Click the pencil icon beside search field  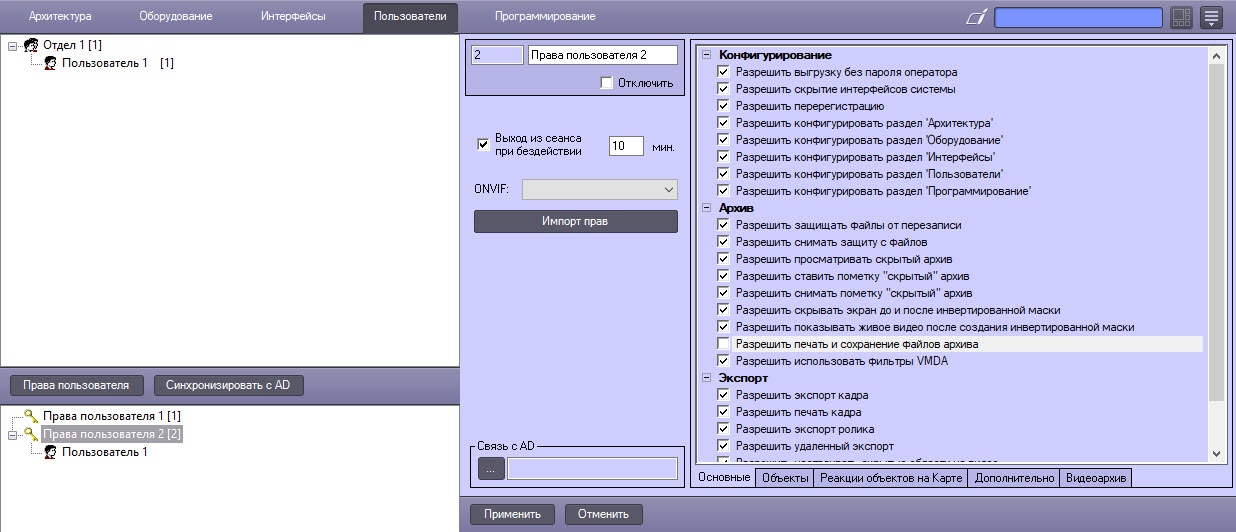click(977, 16)
